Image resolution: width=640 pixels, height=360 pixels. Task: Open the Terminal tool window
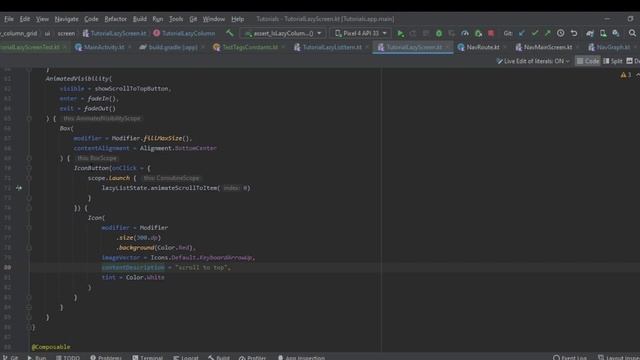click(x=147, y=357)
